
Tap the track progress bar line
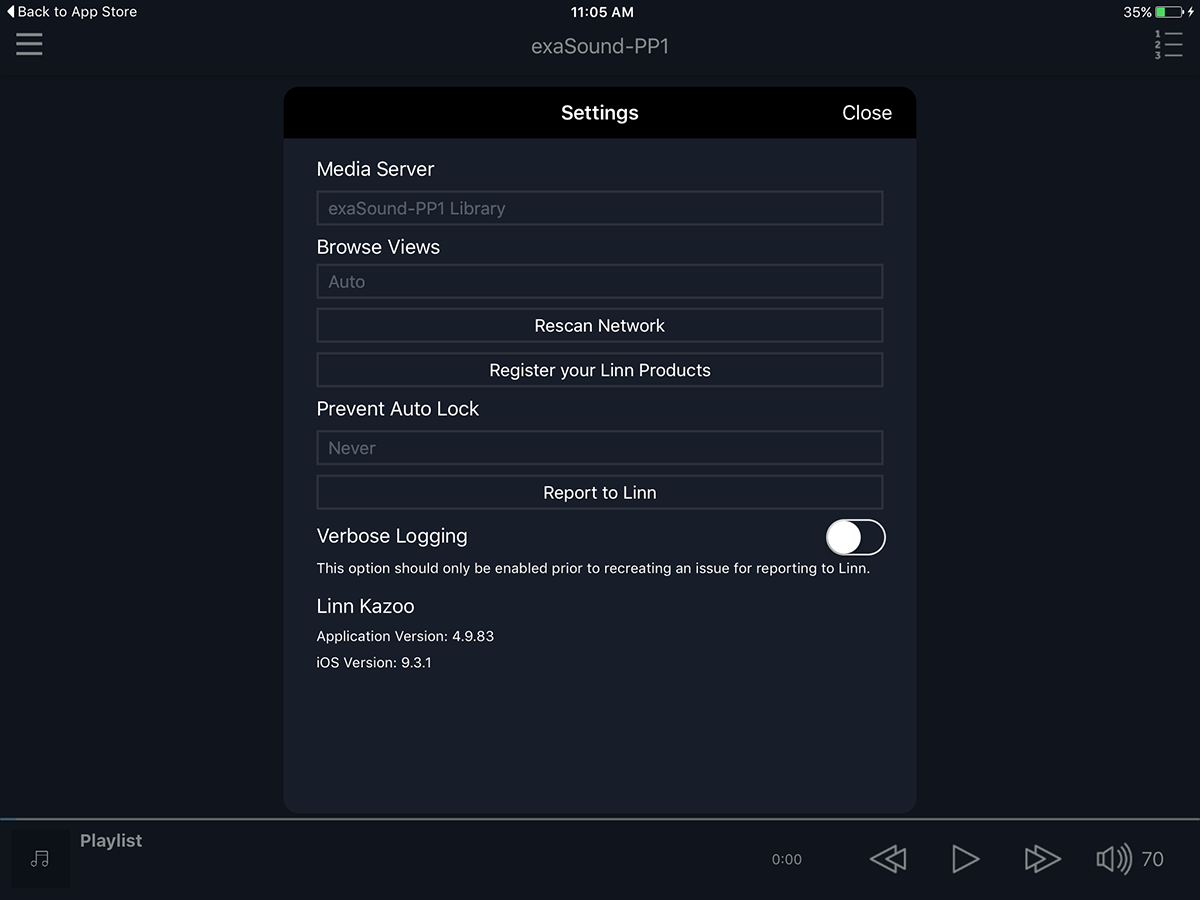[600, 819]
